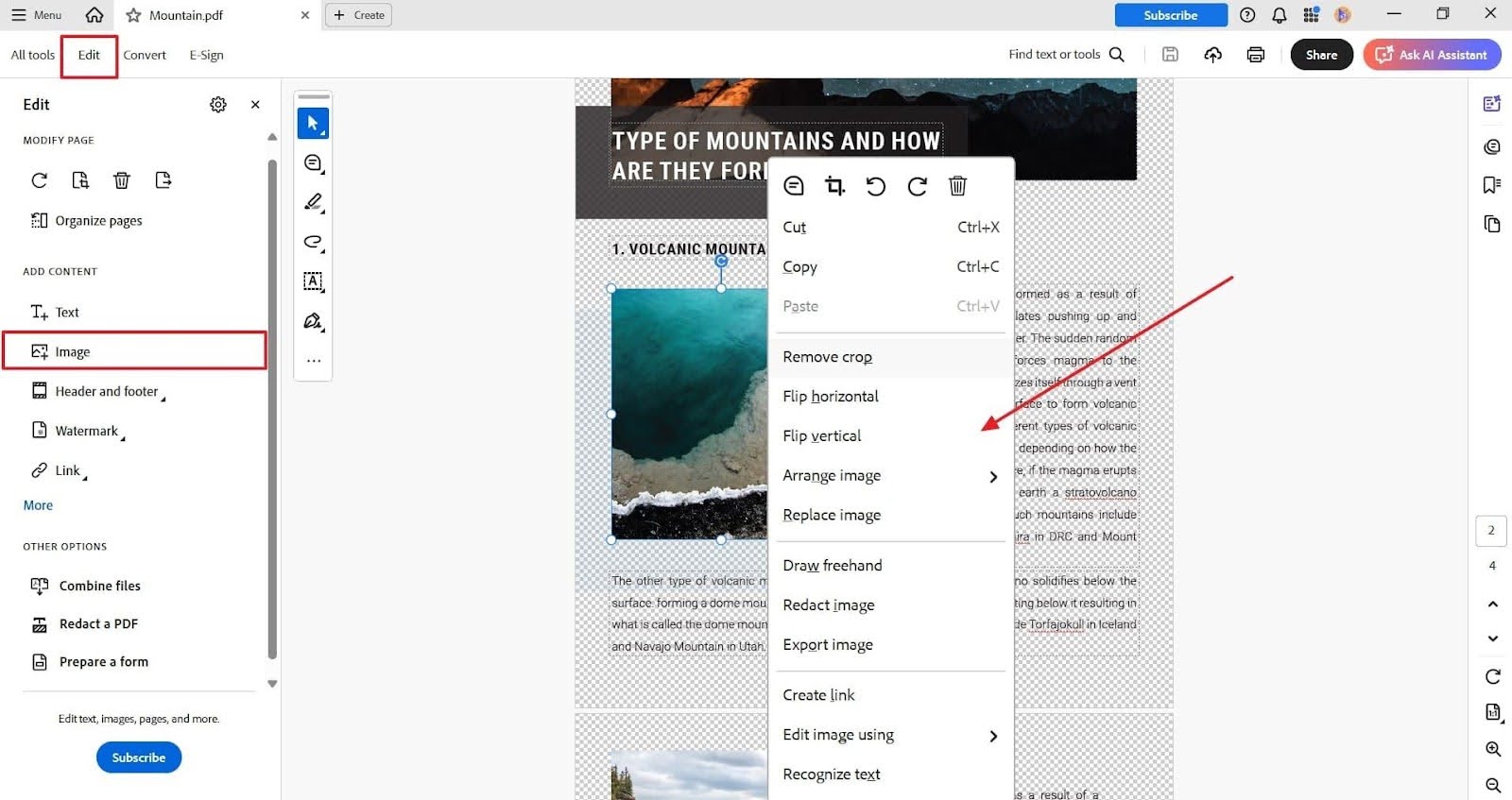Image resolution: width=1512 pixels, height=800 pixels.
Task: Open Organize pages
Action: point(87,221)
